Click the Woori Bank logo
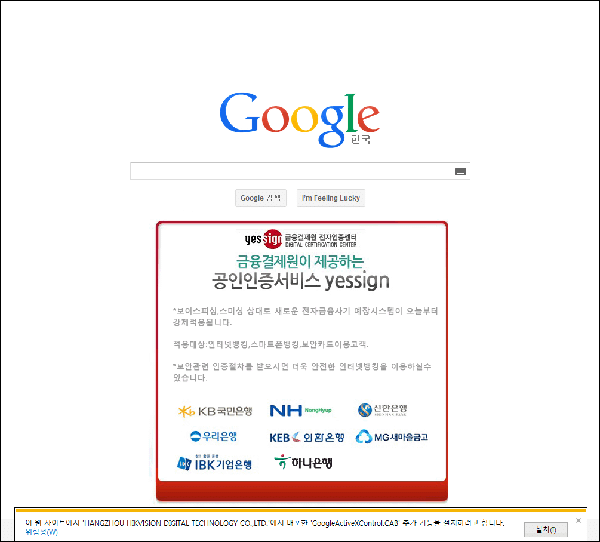 click(213, 436)
